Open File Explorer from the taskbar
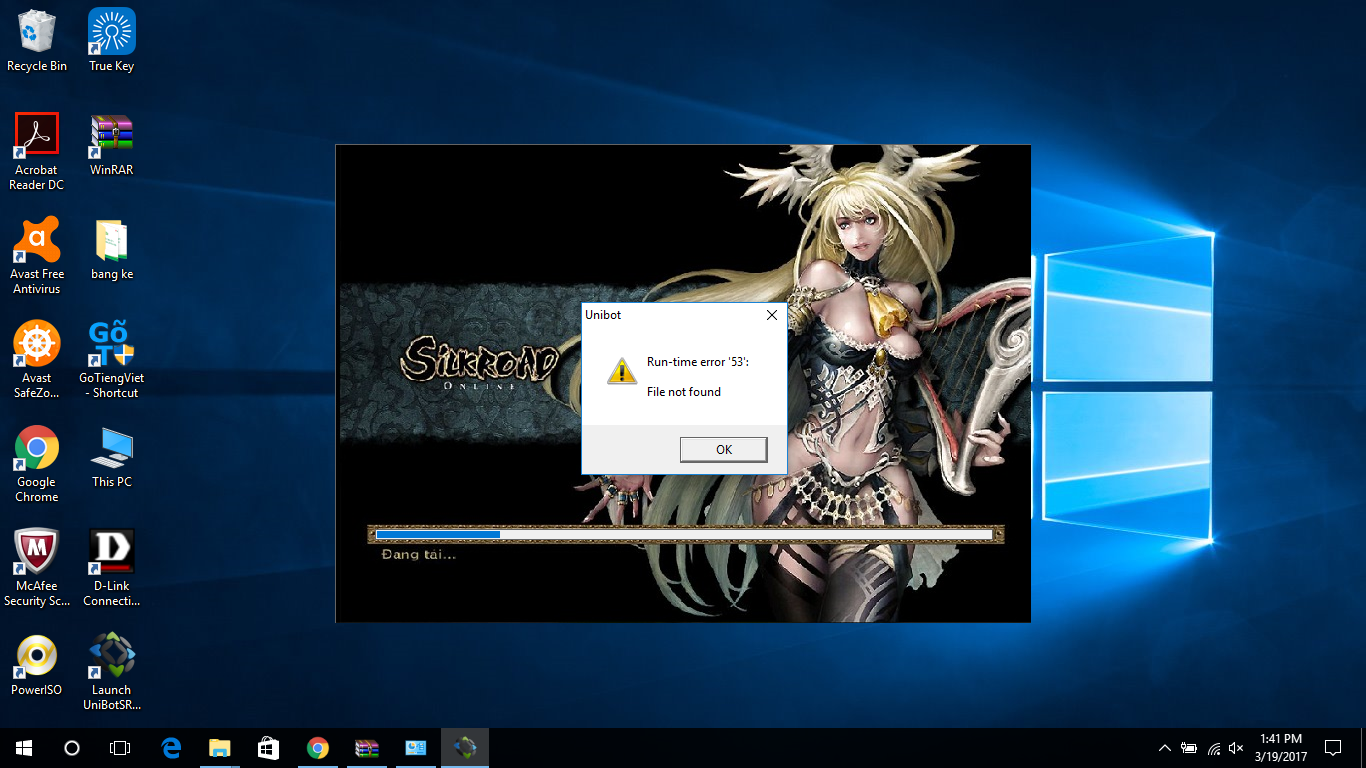Image resolution: width=1366 pixels, height=768 pixels. click(x=219, y=748)
